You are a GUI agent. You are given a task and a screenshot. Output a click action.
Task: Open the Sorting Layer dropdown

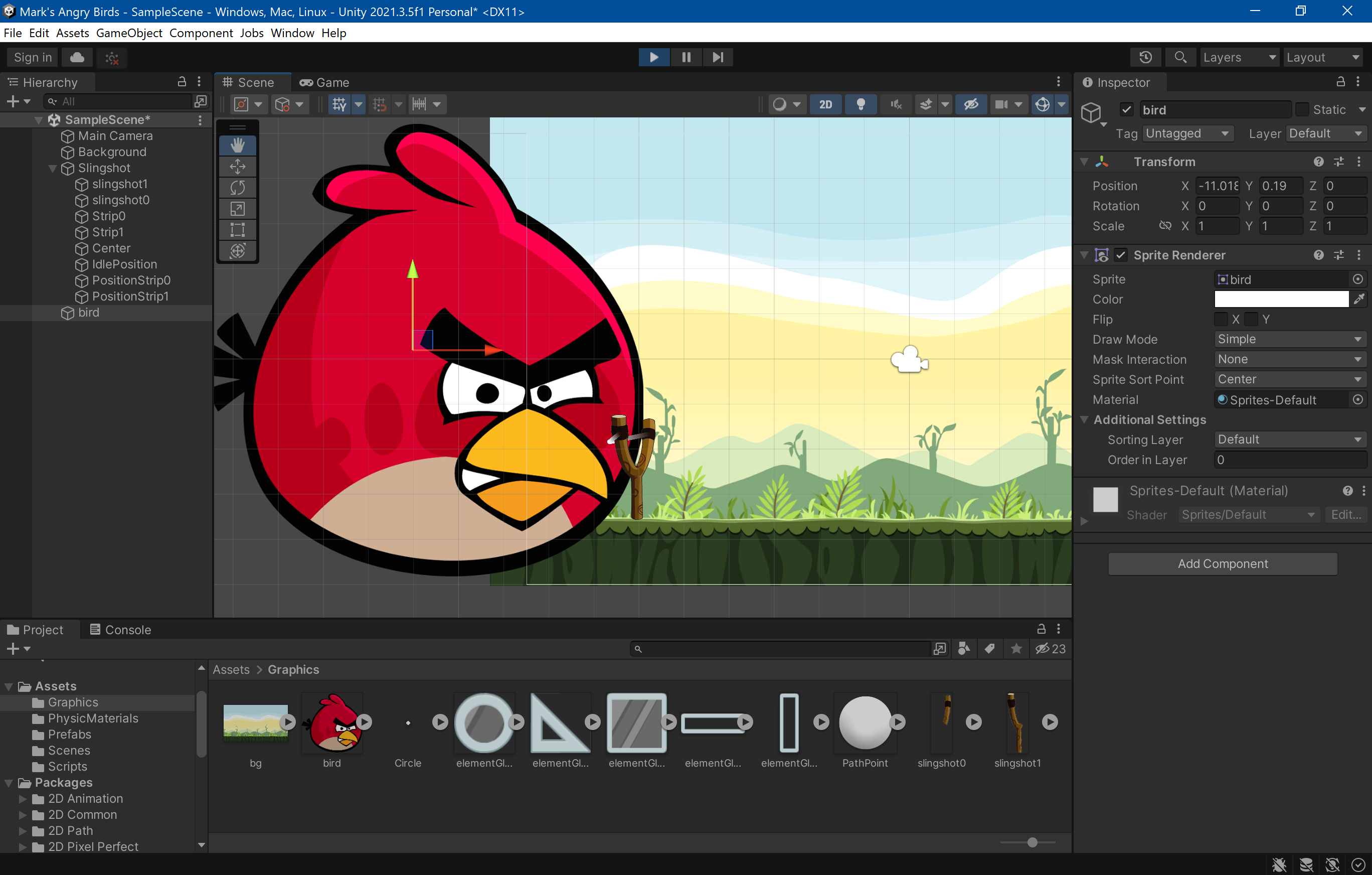point(1289,440)
